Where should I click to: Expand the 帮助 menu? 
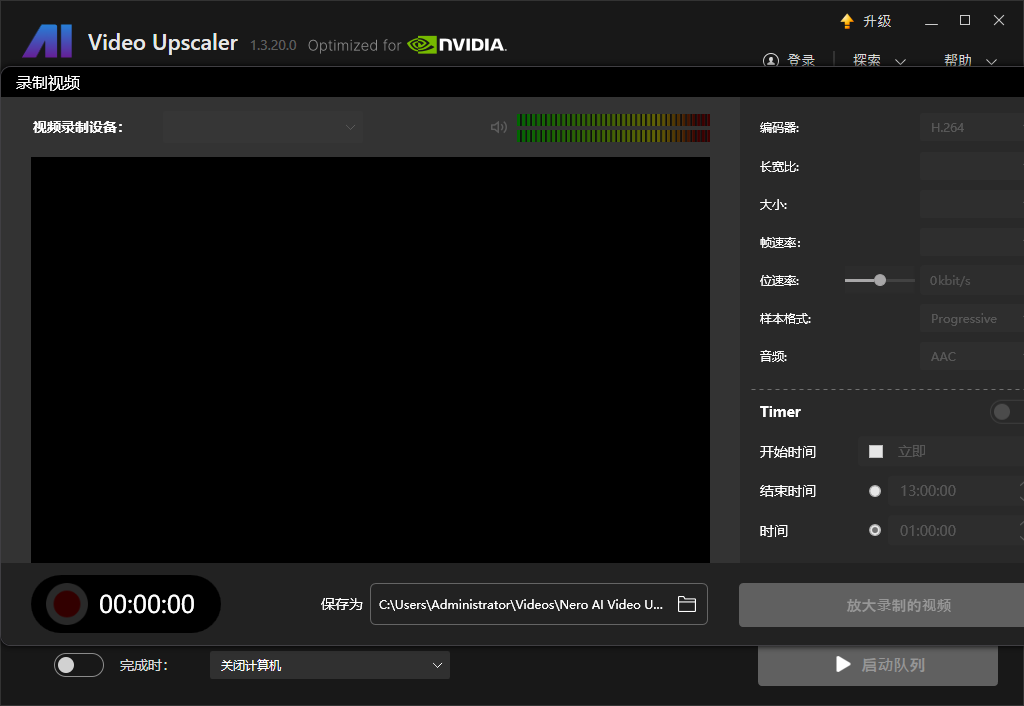(970, 61)
